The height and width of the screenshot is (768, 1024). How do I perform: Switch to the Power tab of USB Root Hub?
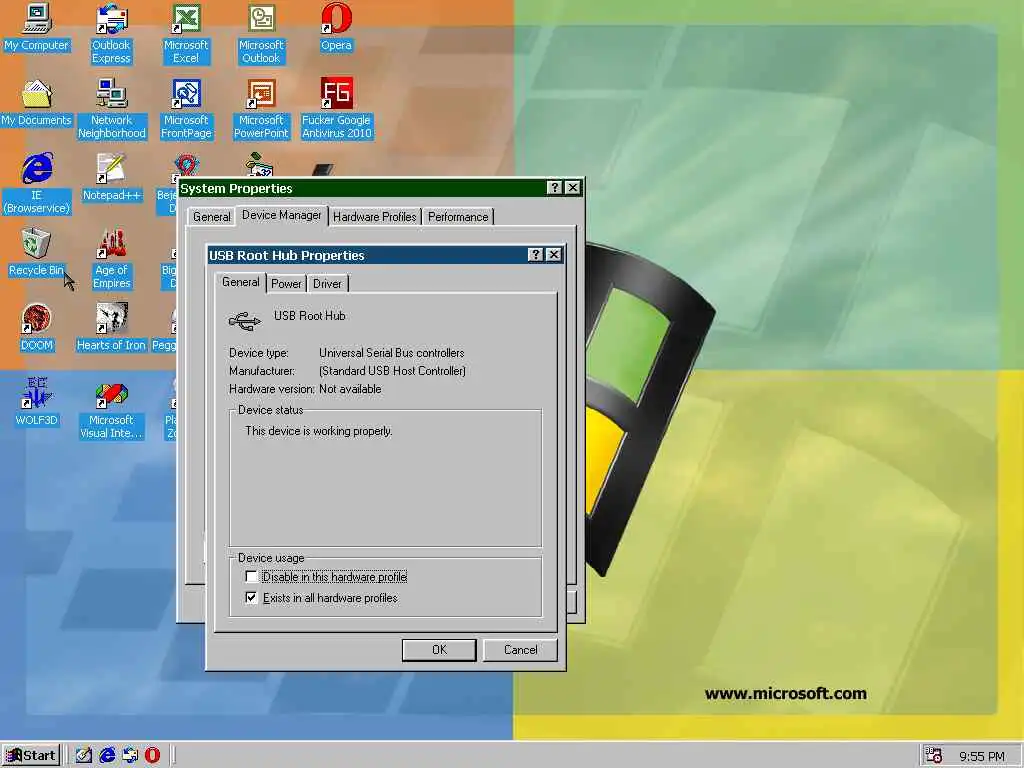tap(286, 283)
